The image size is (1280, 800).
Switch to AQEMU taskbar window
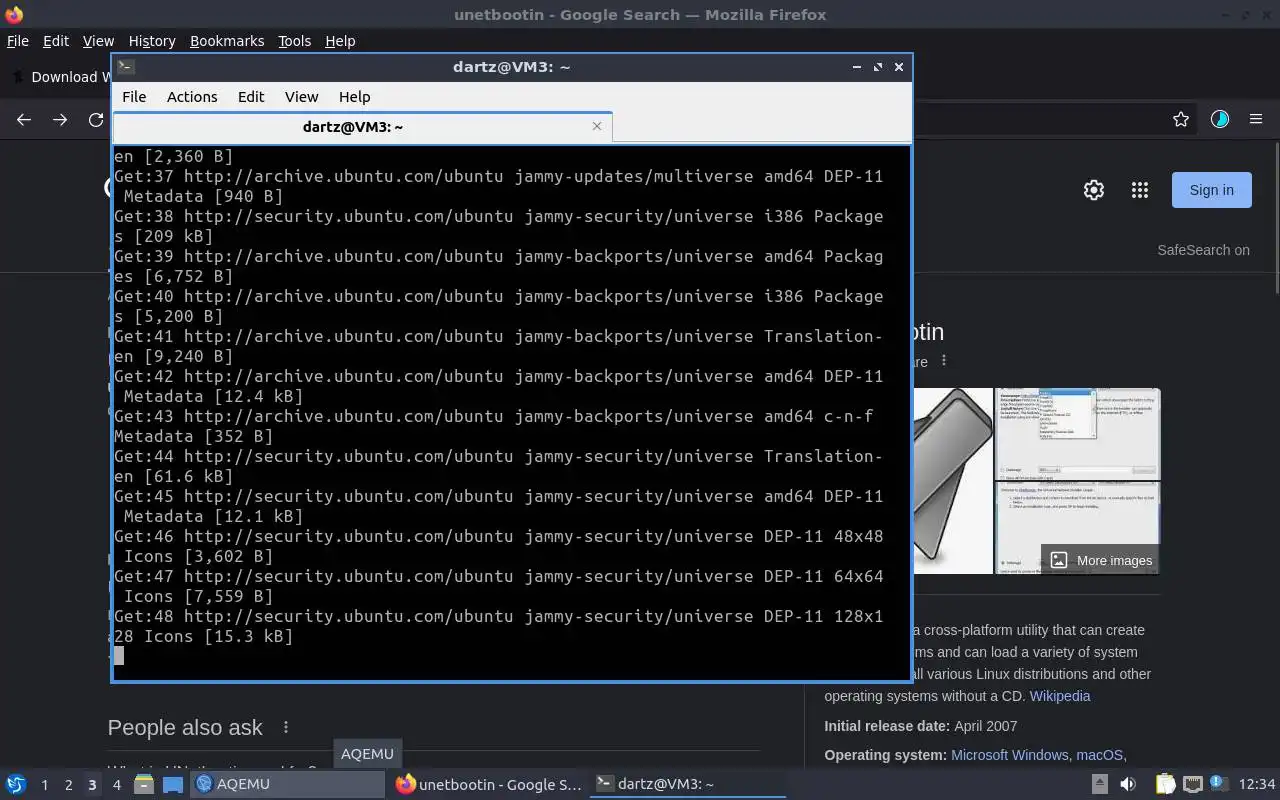point(287,784)
